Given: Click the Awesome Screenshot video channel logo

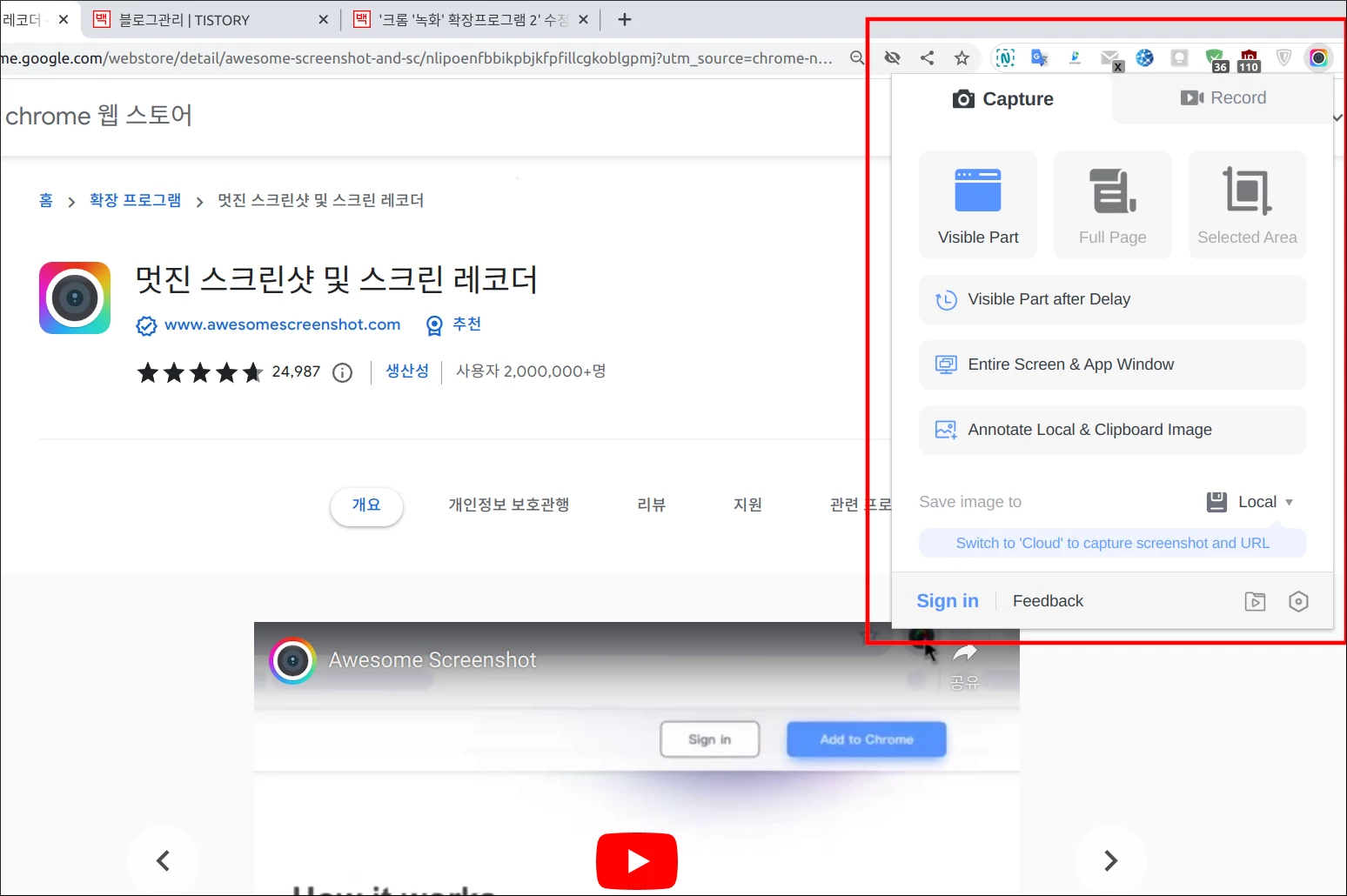Looking at the screenshot, I should pos(292,661).
